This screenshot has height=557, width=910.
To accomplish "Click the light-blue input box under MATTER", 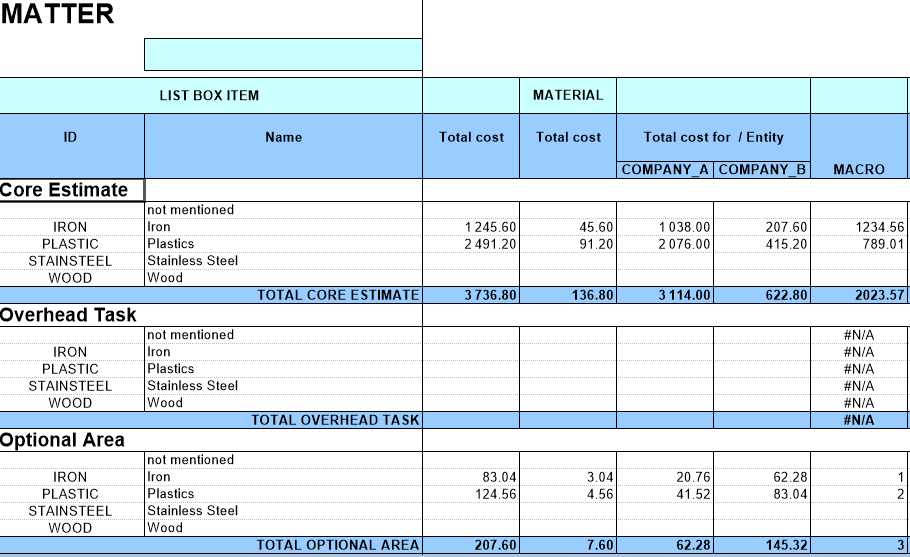I will 283,55.
